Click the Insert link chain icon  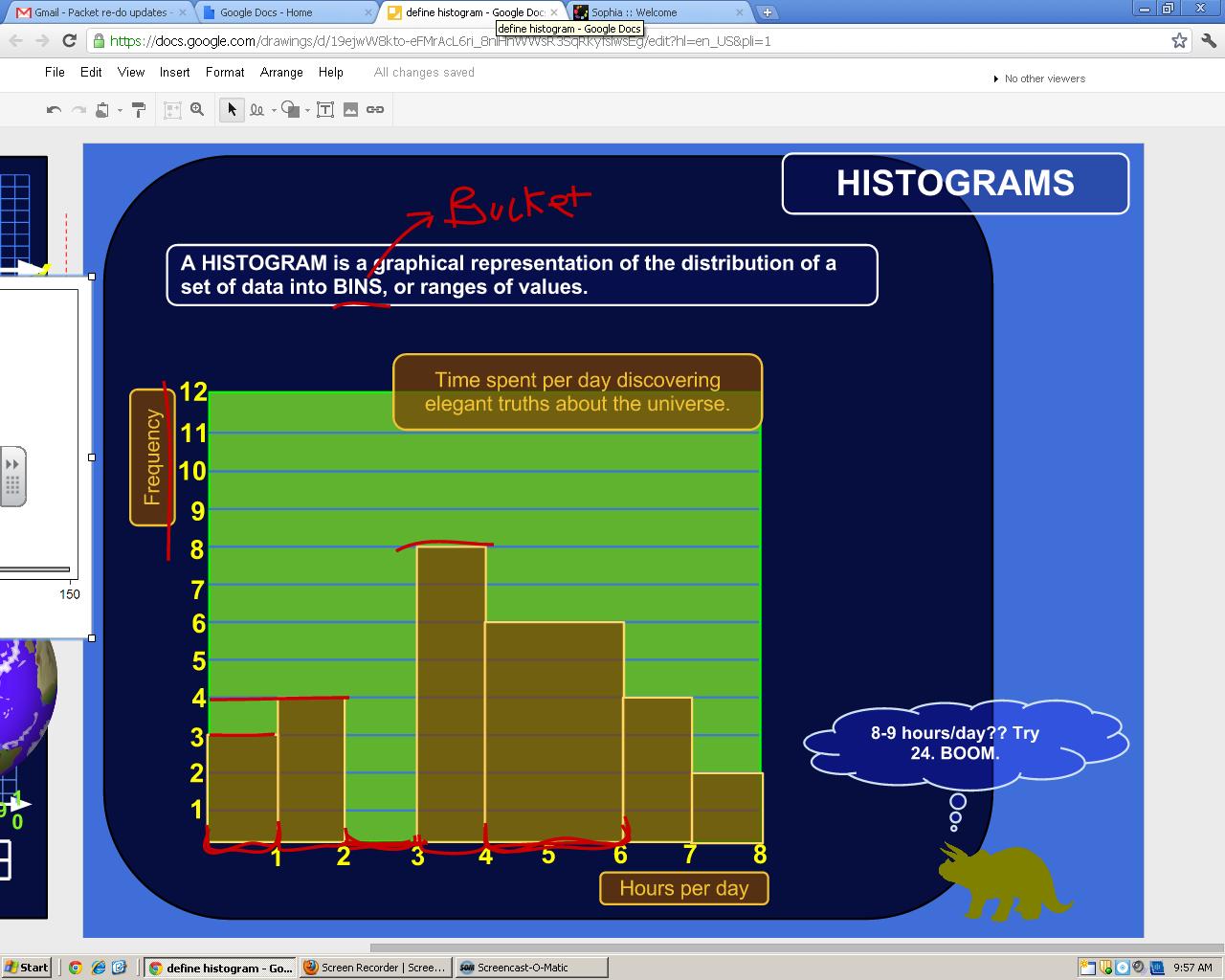tap(375, 110)
